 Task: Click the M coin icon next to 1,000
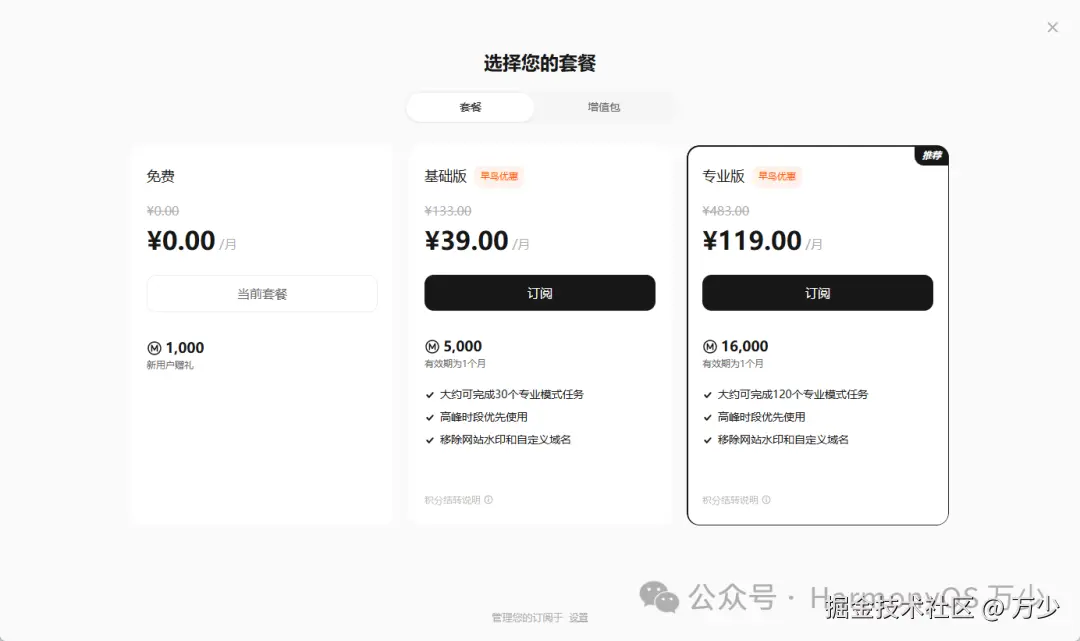tap(153, 347)
